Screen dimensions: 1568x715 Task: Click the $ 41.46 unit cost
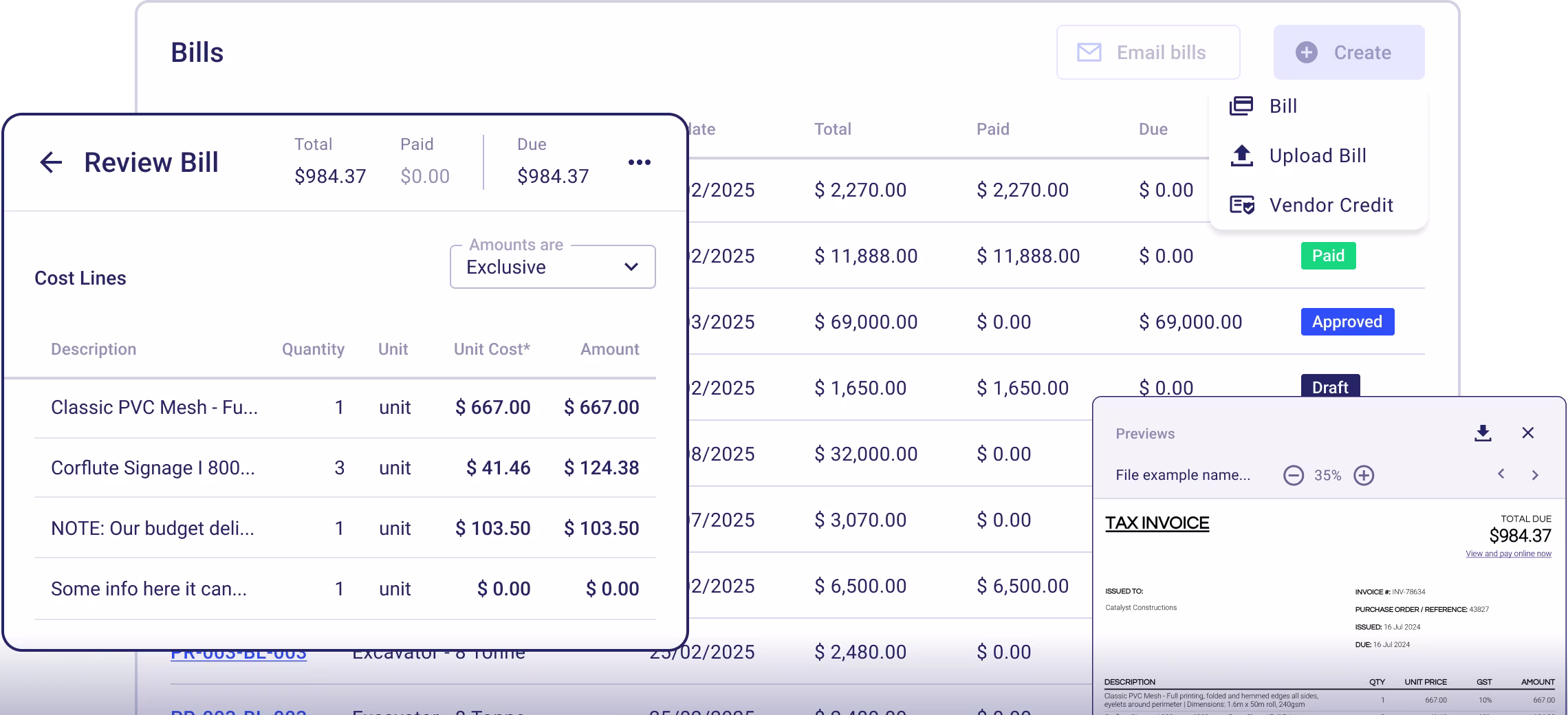(498, 468)
